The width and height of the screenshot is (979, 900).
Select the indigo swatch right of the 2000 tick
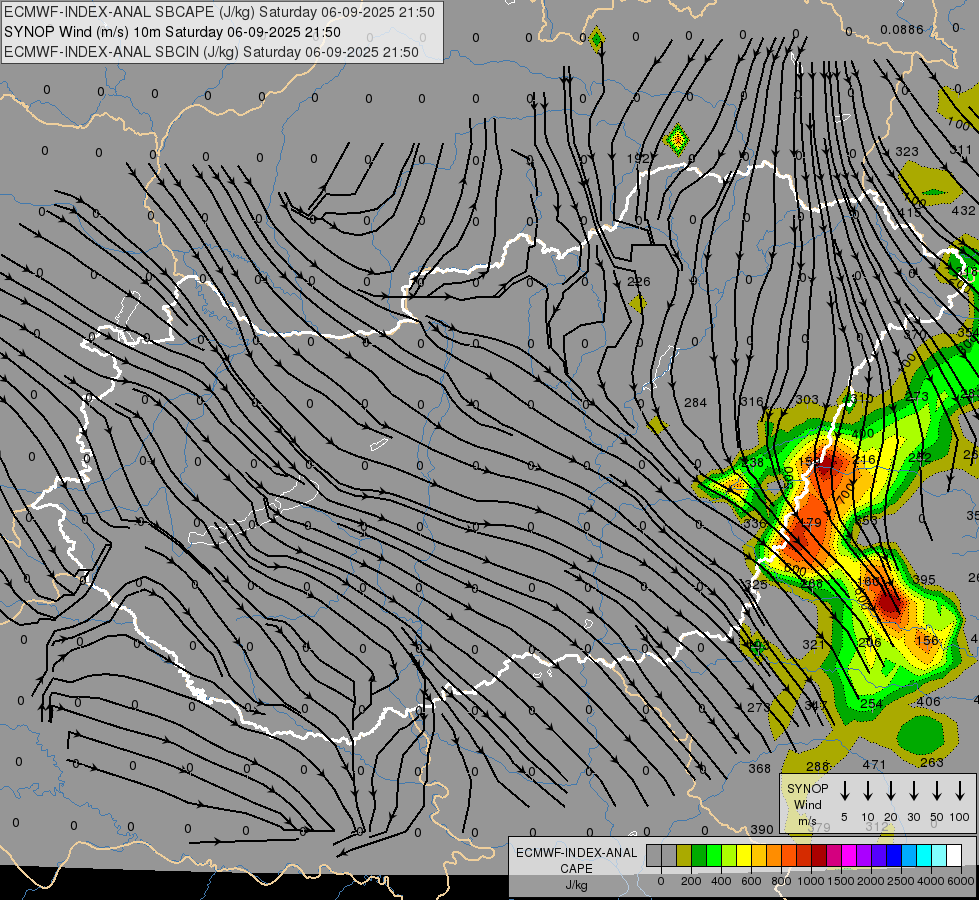click(x=878, y=856)
